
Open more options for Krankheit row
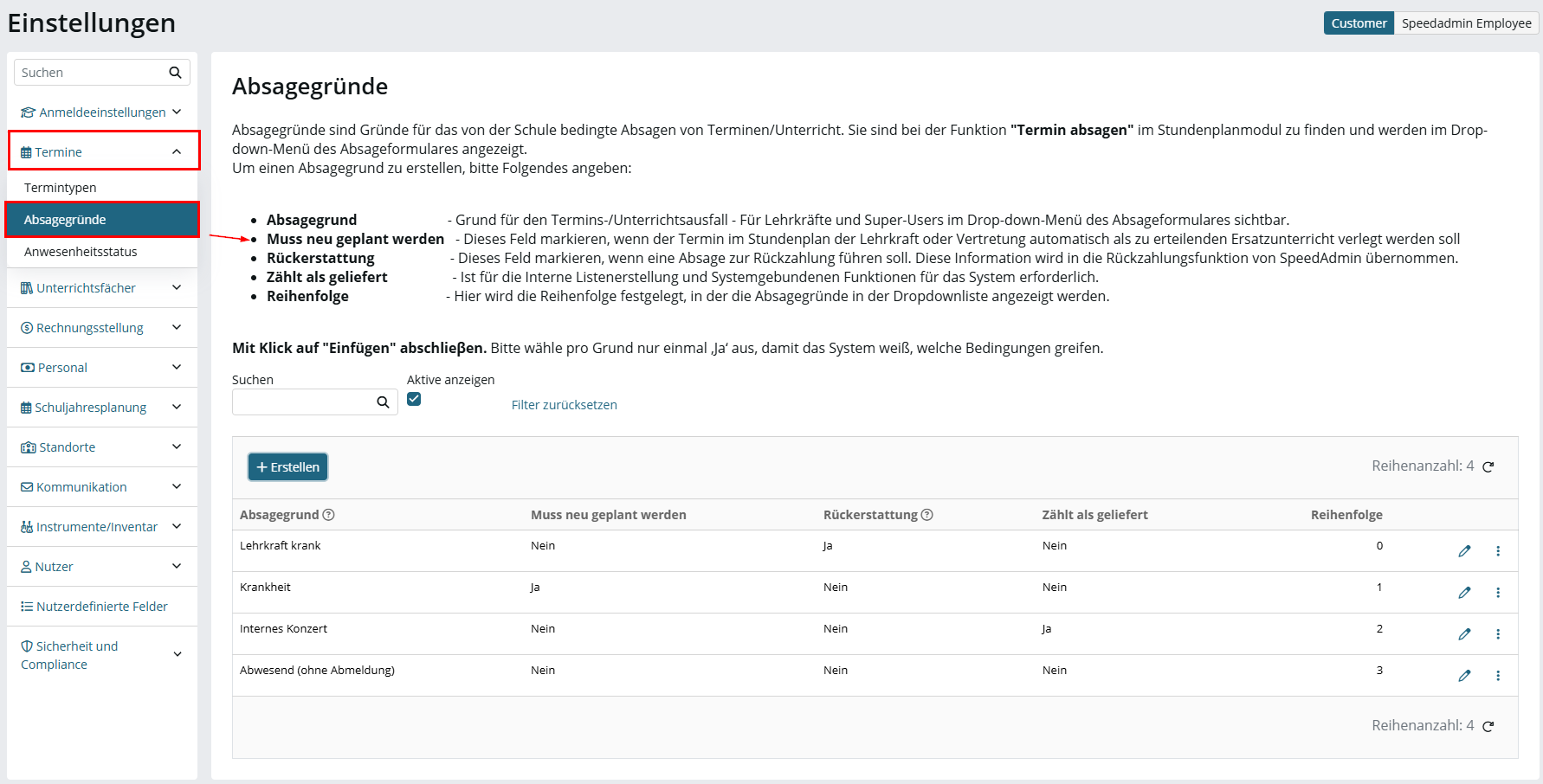[1498, 593]
